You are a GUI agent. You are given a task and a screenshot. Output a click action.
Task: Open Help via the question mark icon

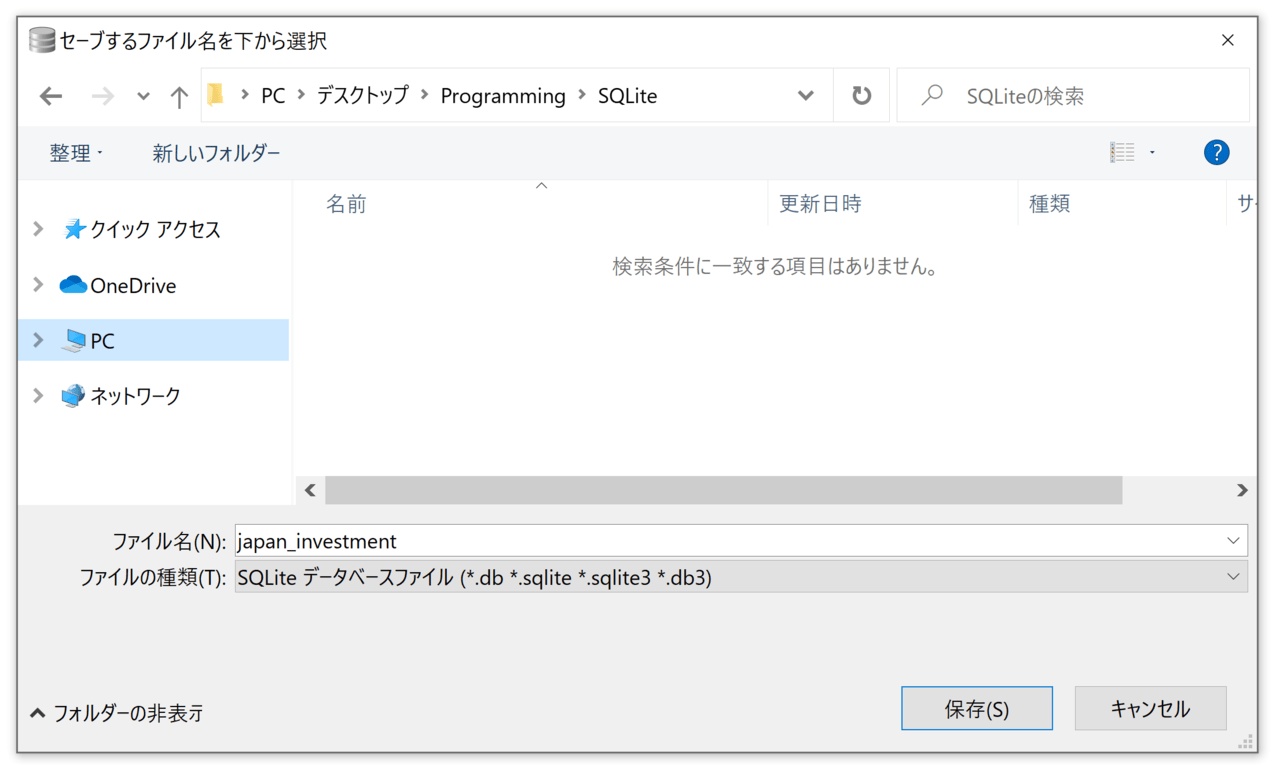click(x=1216, y=151)
